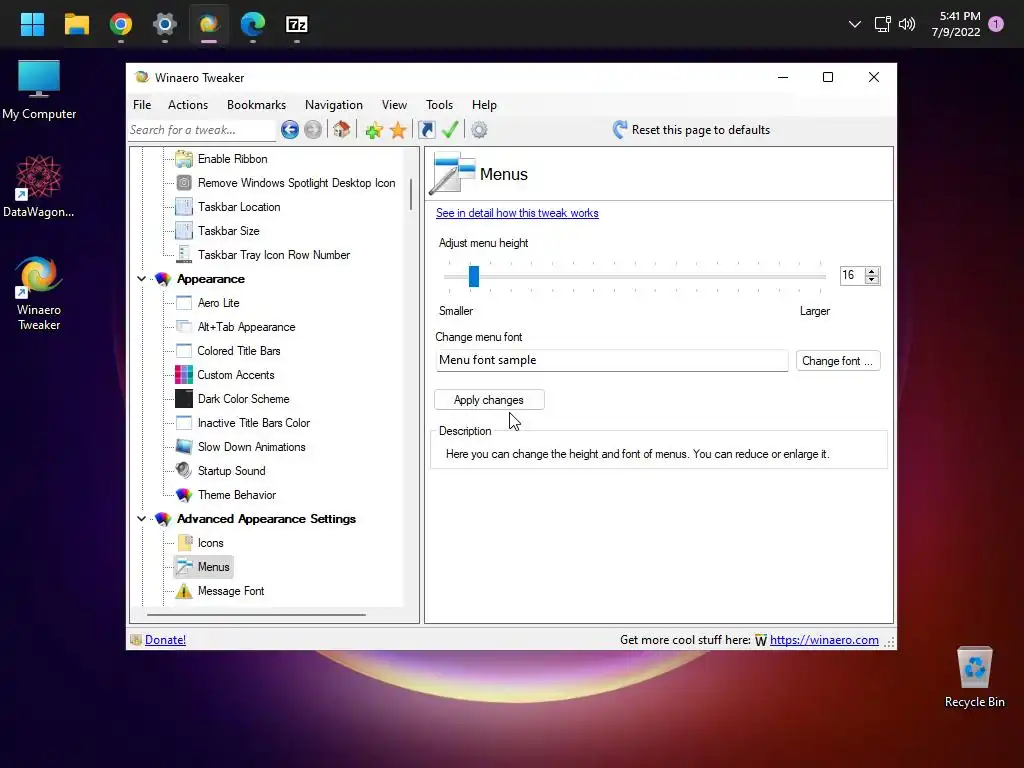Open the File menu

142,104
